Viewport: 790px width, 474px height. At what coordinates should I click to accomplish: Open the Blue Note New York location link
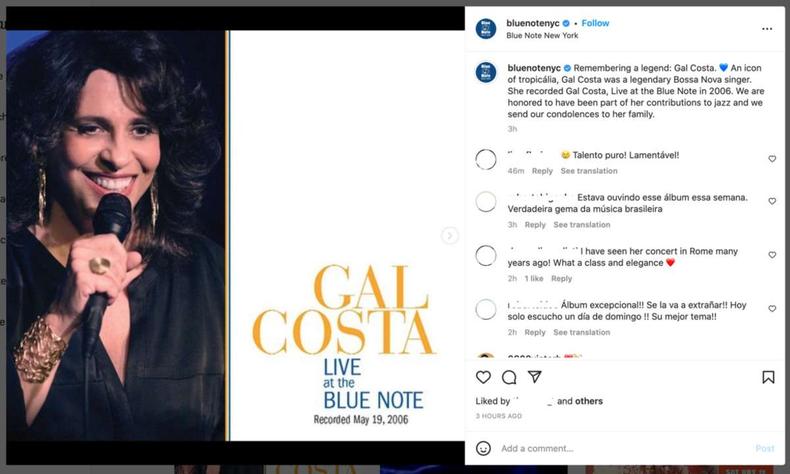[x=542, y=35]
